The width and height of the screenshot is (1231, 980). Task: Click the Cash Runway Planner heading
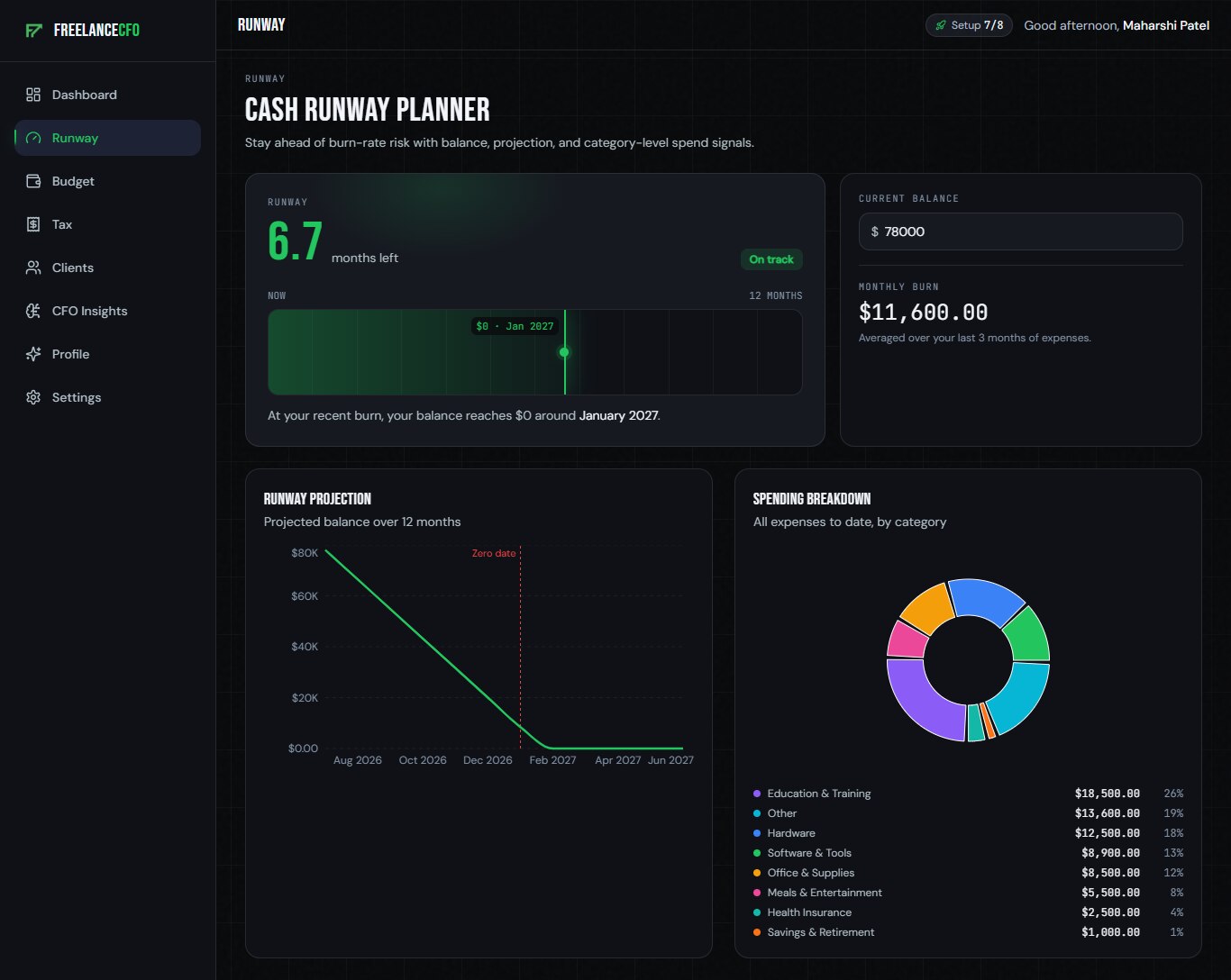pyautogui.click(x=368, y=110)
